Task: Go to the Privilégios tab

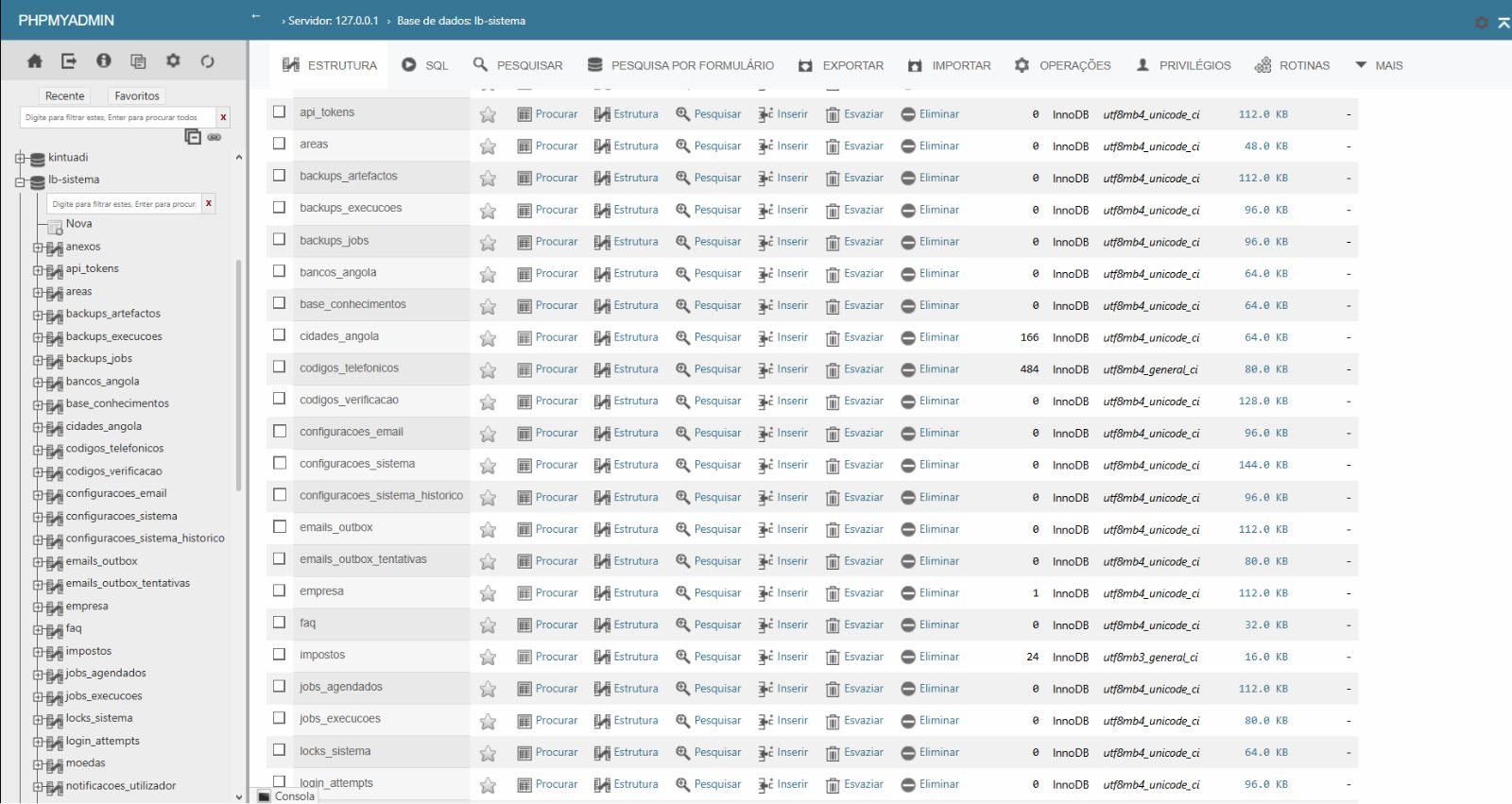Action: point(1183,65)
